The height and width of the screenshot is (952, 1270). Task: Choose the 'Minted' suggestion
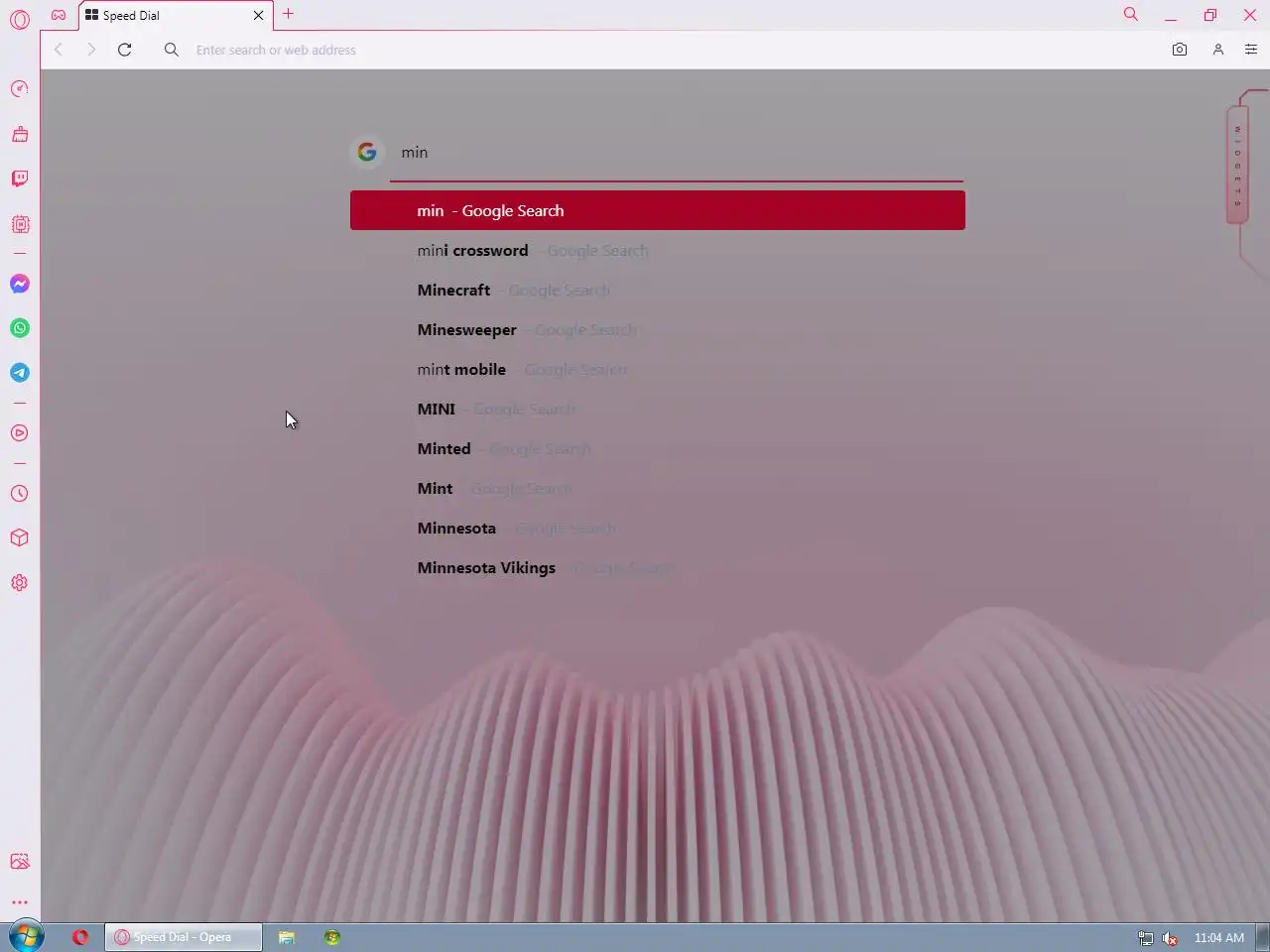[x=658, y=448]
